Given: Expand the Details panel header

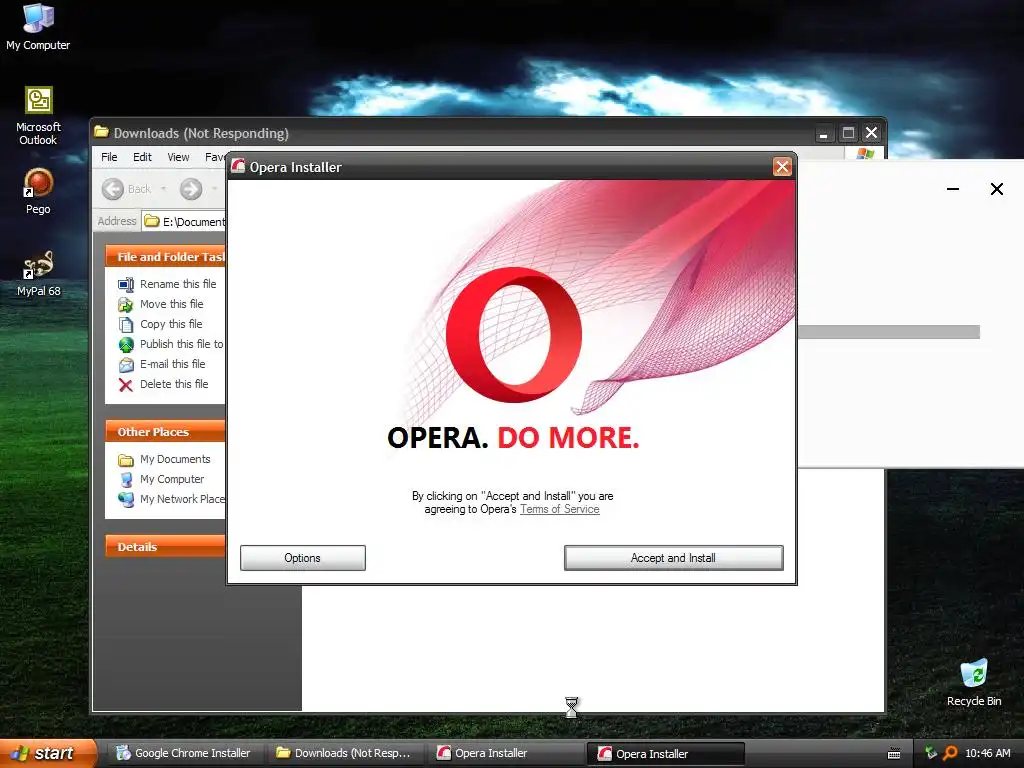Looking at the screenshot, I should [165, 547].
